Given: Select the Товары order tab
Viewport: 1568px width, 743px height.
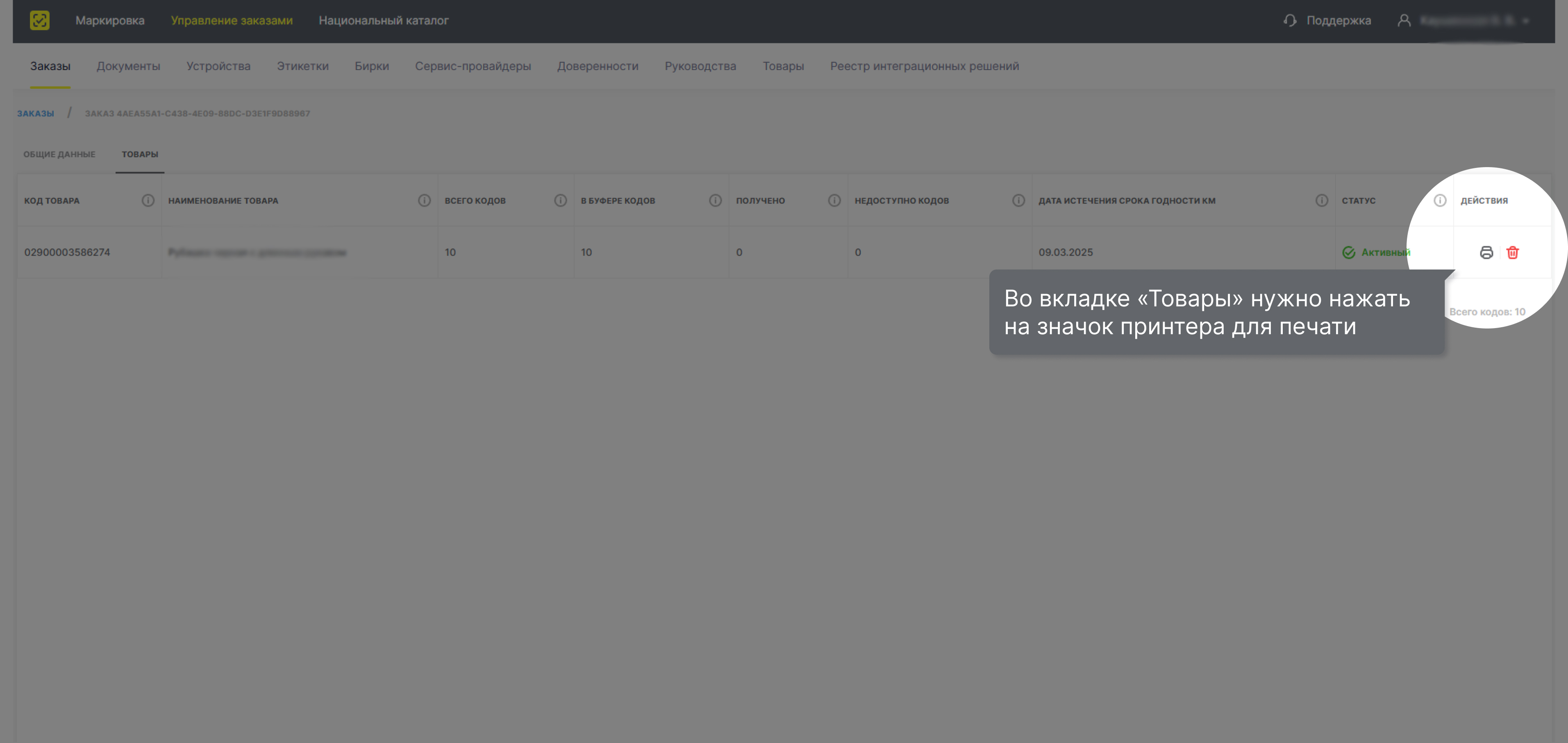Looking at the screenshot, I should (x=139, y=154).
